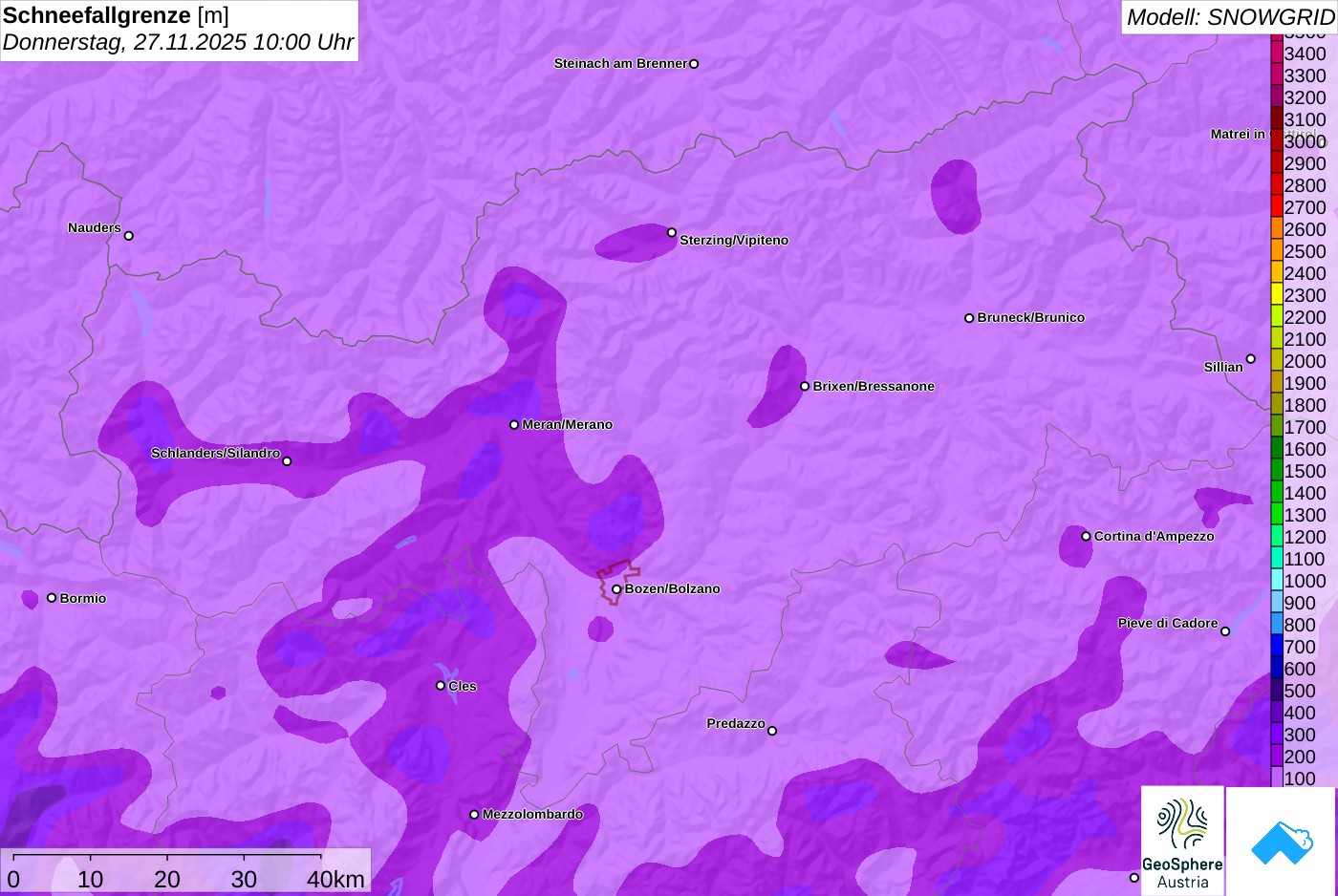Select the 1000 cyan legend swatch

coord(1277,580)
